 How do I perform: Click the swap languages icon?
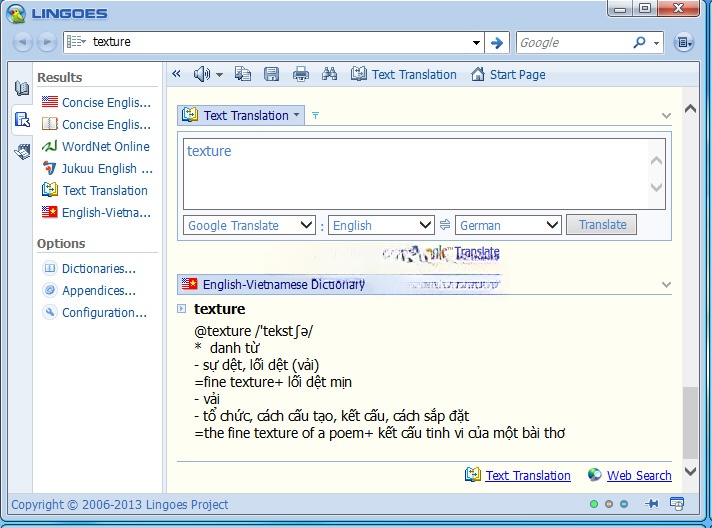[x=445, y=225]
